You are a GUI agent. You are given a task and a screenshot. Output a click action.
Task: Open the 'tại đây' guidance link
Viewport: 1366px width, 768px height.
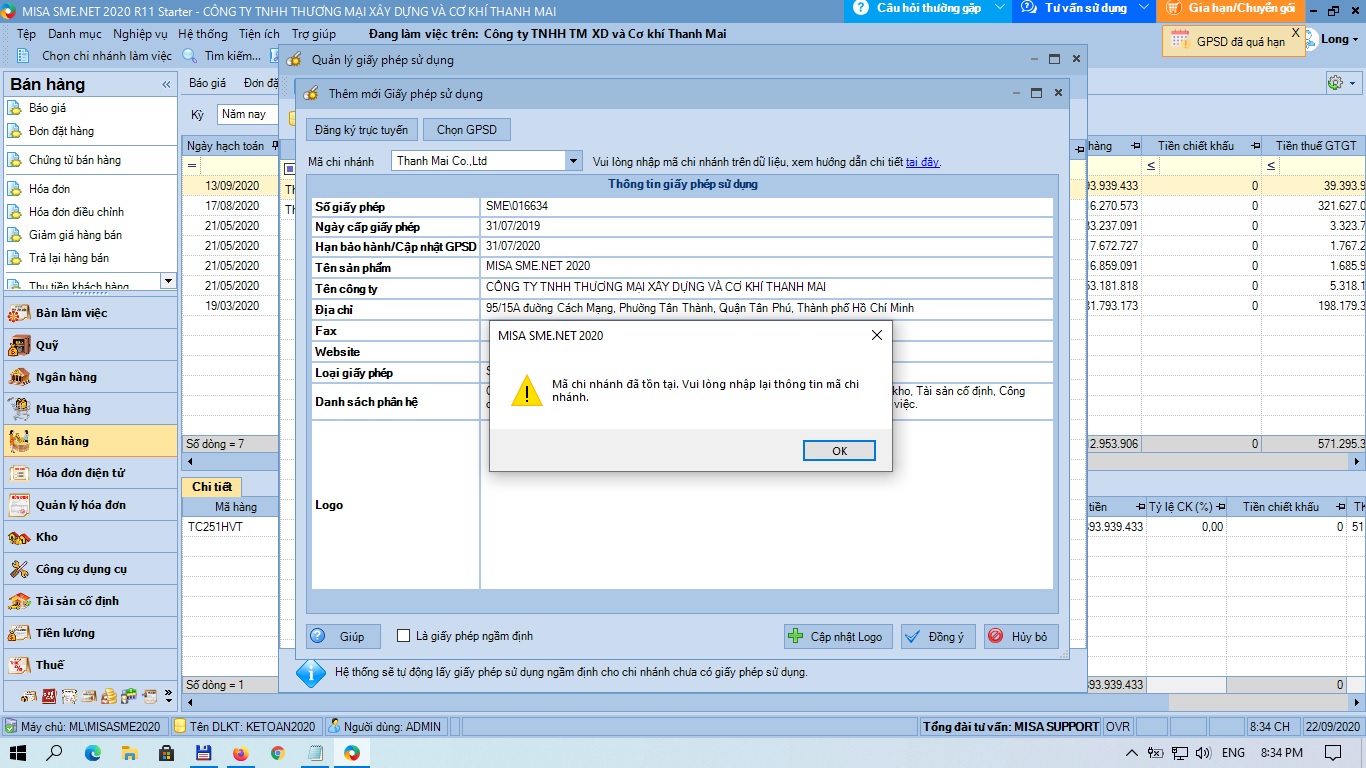[x=922, y=162]
